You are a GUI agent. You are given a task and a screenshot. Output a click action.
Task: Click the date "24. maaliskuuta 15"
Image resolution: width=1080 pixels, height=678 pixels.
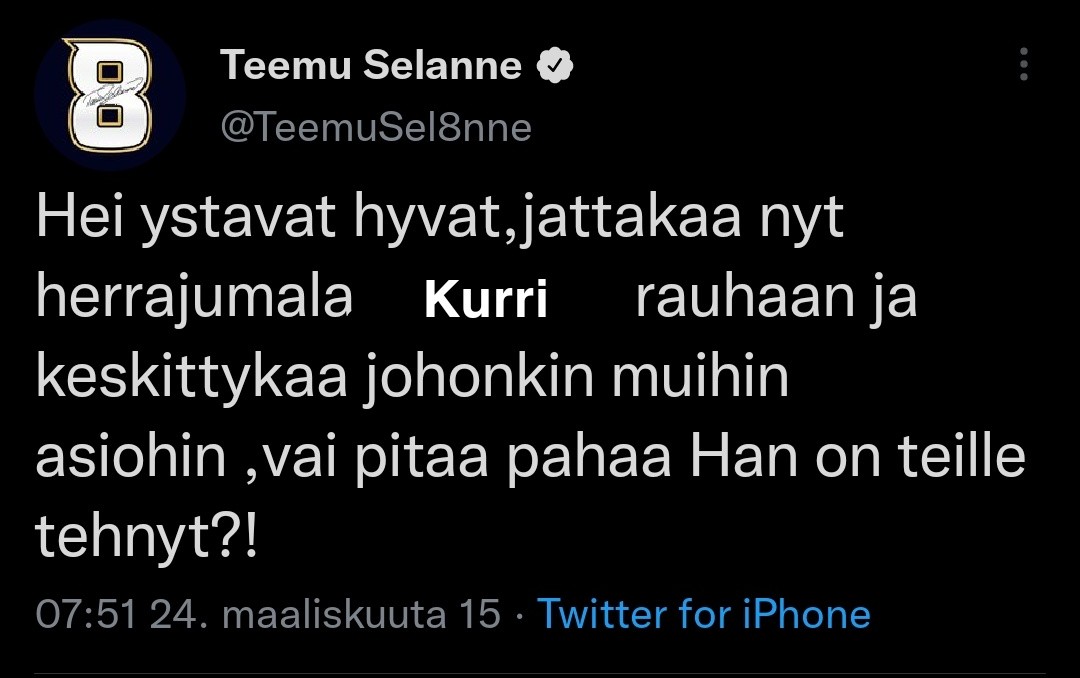point(324,613)
